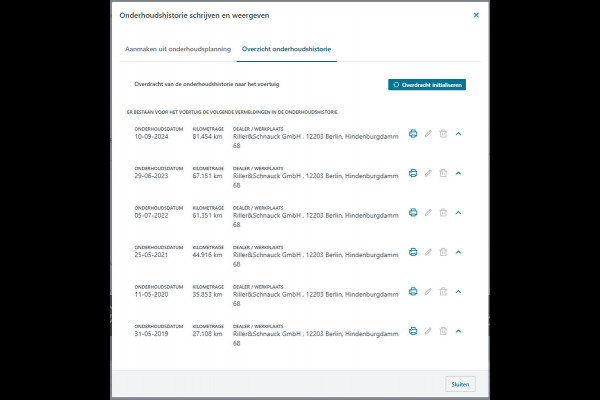600x400 pixels.
Task: Collapse the 29-06-2023 entry details
Action: (x=458, y=173)
